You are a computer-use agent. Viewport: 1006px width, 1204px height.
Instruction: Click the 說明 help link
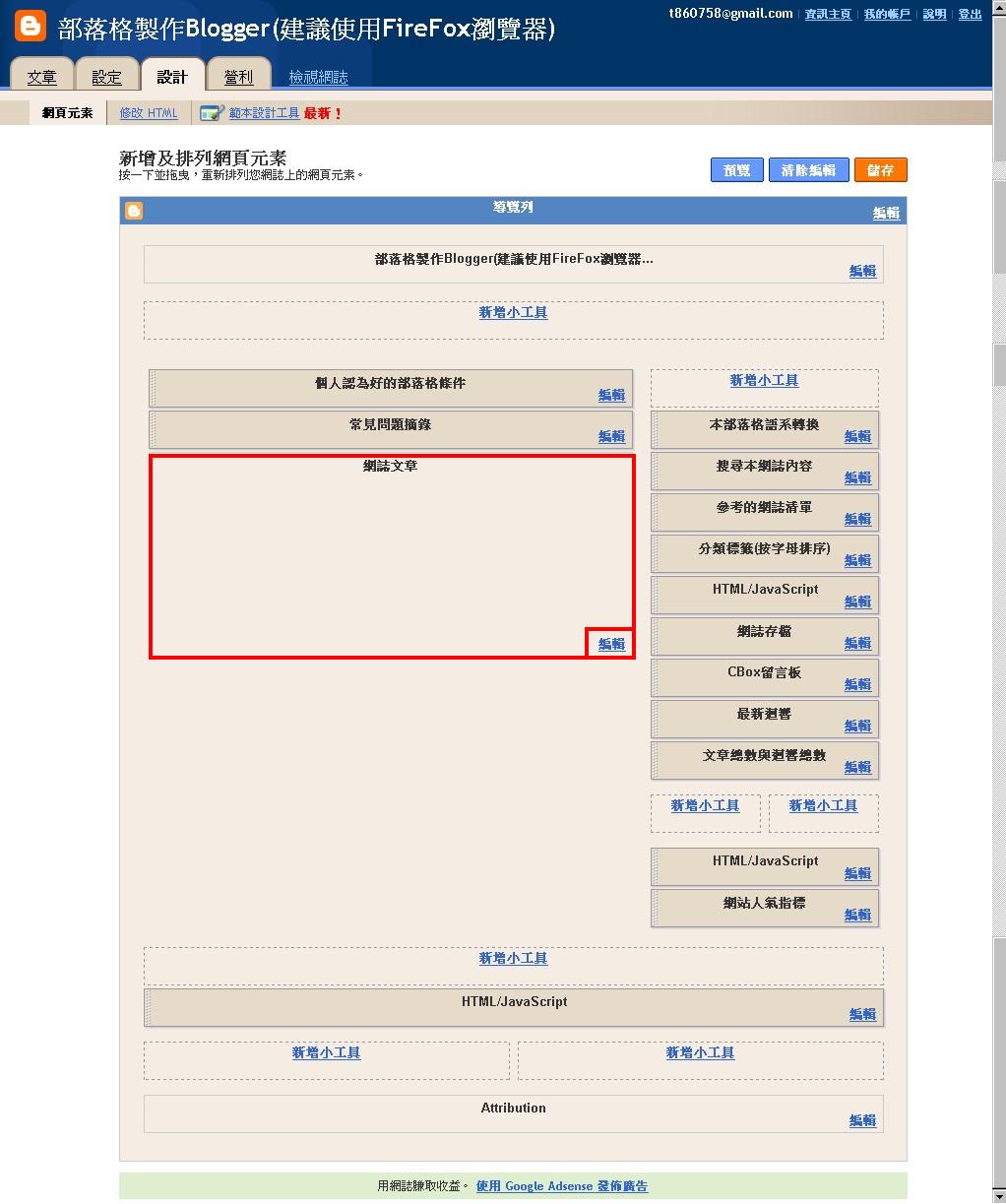click(934, 14)
